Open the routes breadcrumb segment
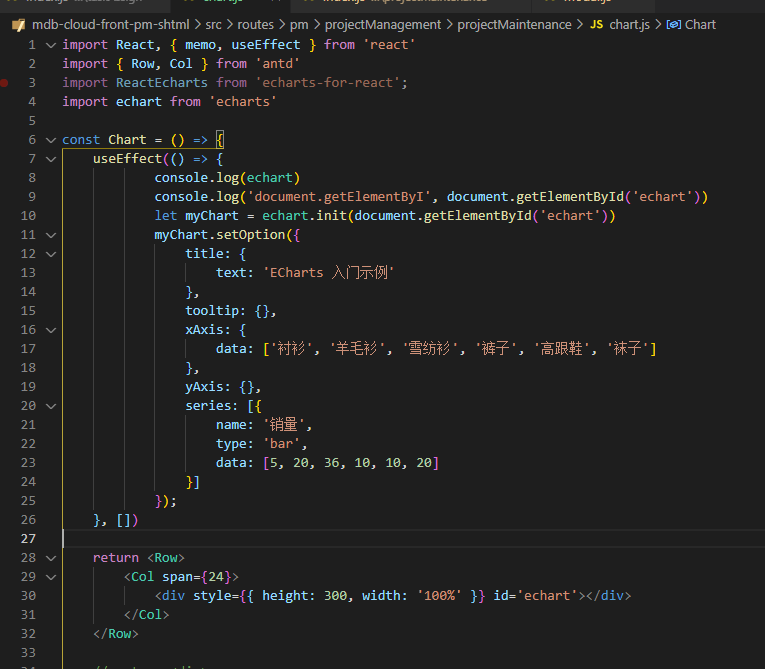Image resolution: width=765 pixels, height=669 pixels. [x=256, y=24]
